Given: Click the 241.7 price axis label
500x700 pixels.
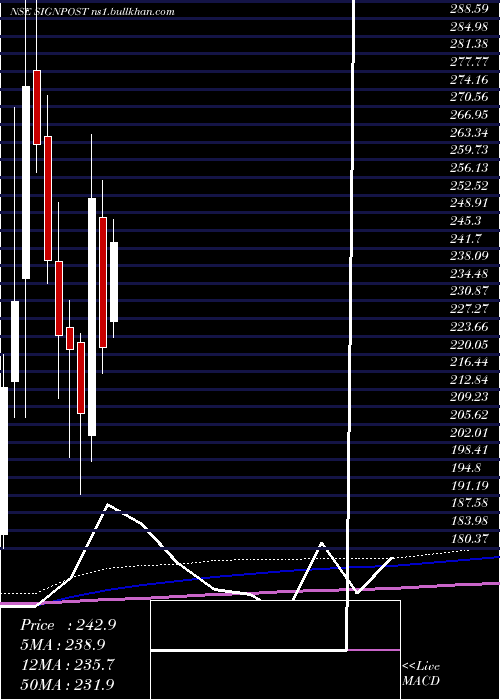Looking at the screenshot, I should tap(466, 238).
